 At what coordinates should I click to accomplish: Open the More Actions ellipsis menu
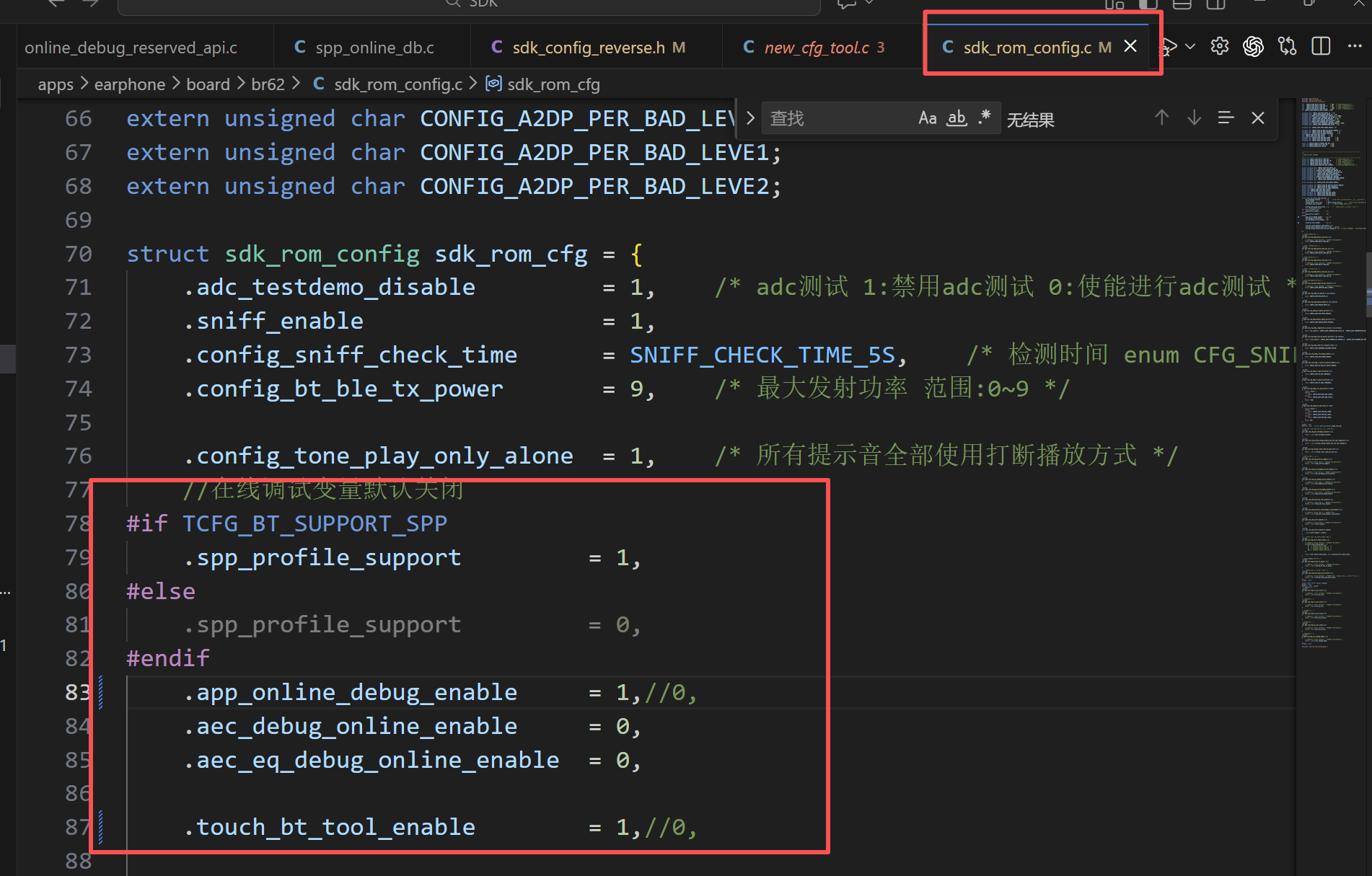1354,47
